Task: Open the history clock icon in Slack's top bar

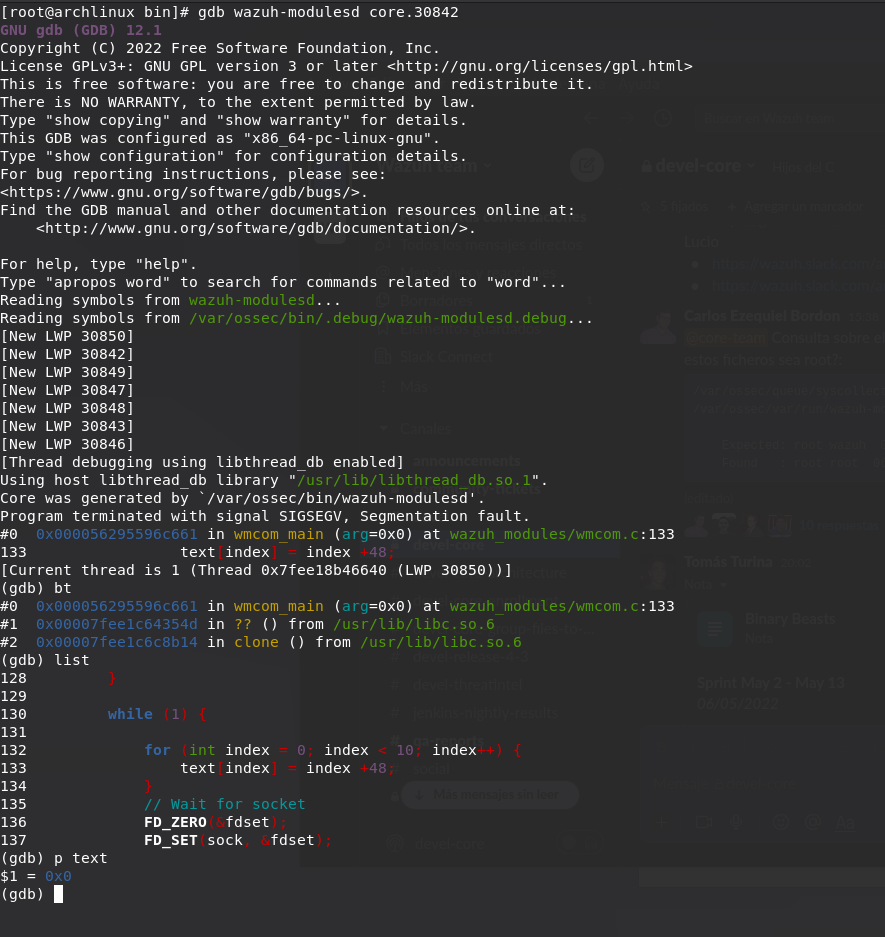Action: 663,117
